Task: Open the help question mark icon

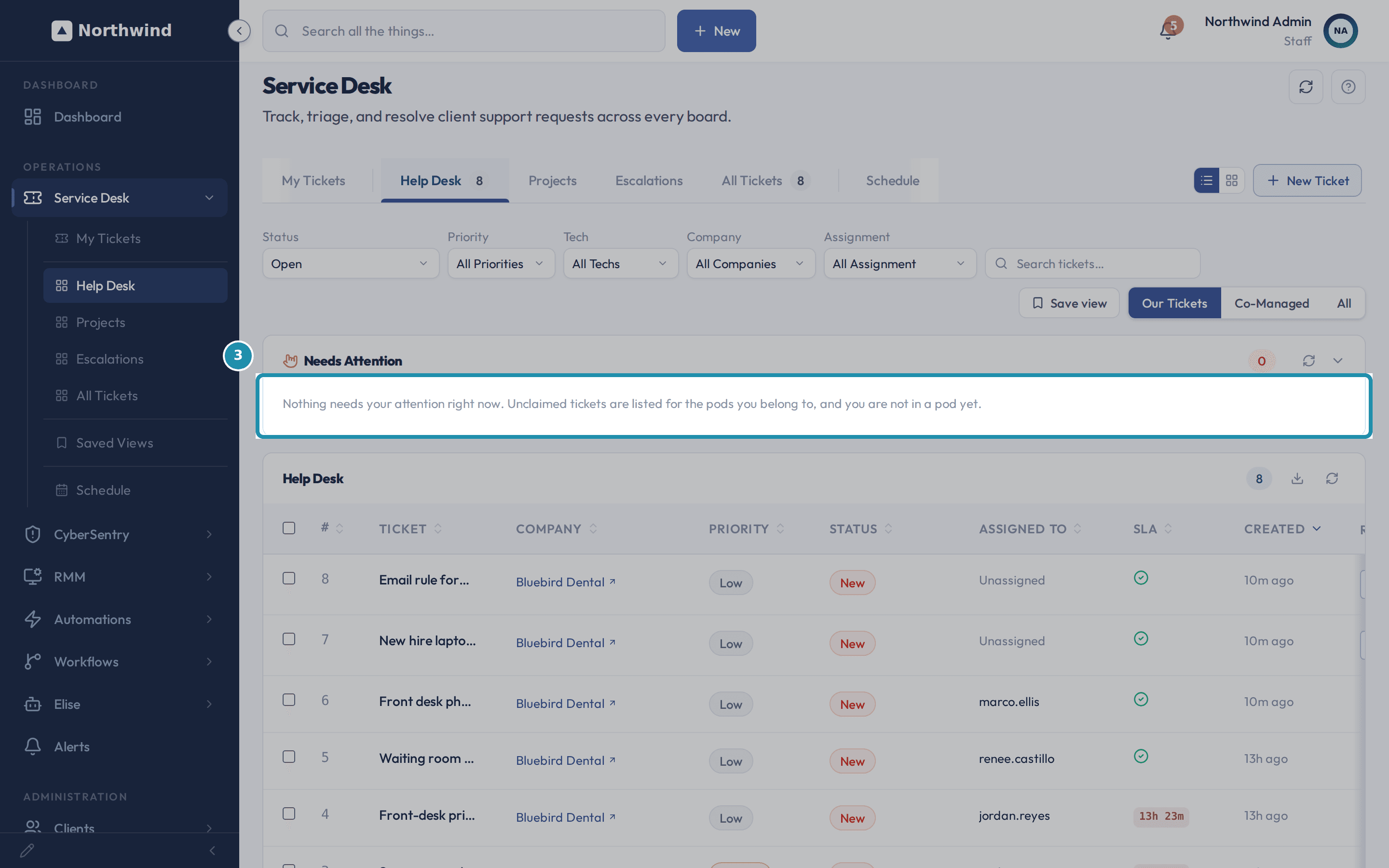Action: pyautogui.click(x=1348, y=87)
